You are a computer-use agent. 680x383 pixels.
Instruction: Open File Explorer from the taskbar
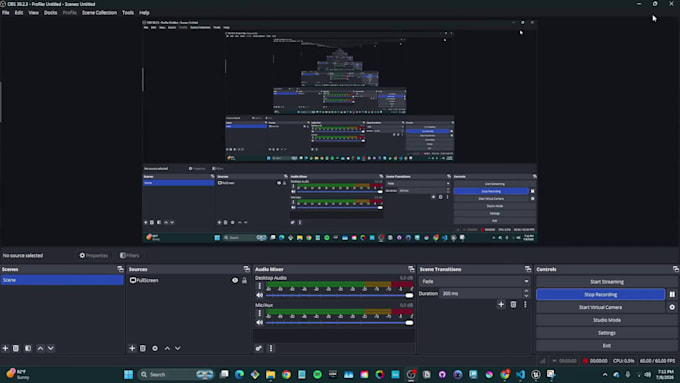(x=271, y=374)
